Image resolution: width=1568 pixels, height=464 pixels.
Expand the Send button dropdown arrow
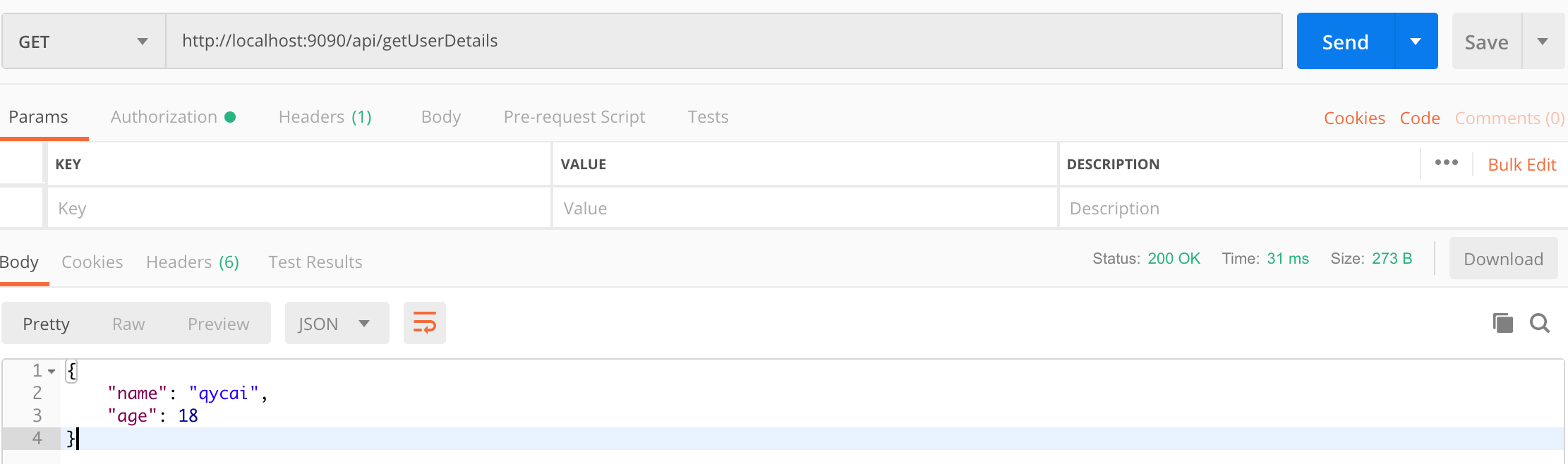[x=1416, y=42]
